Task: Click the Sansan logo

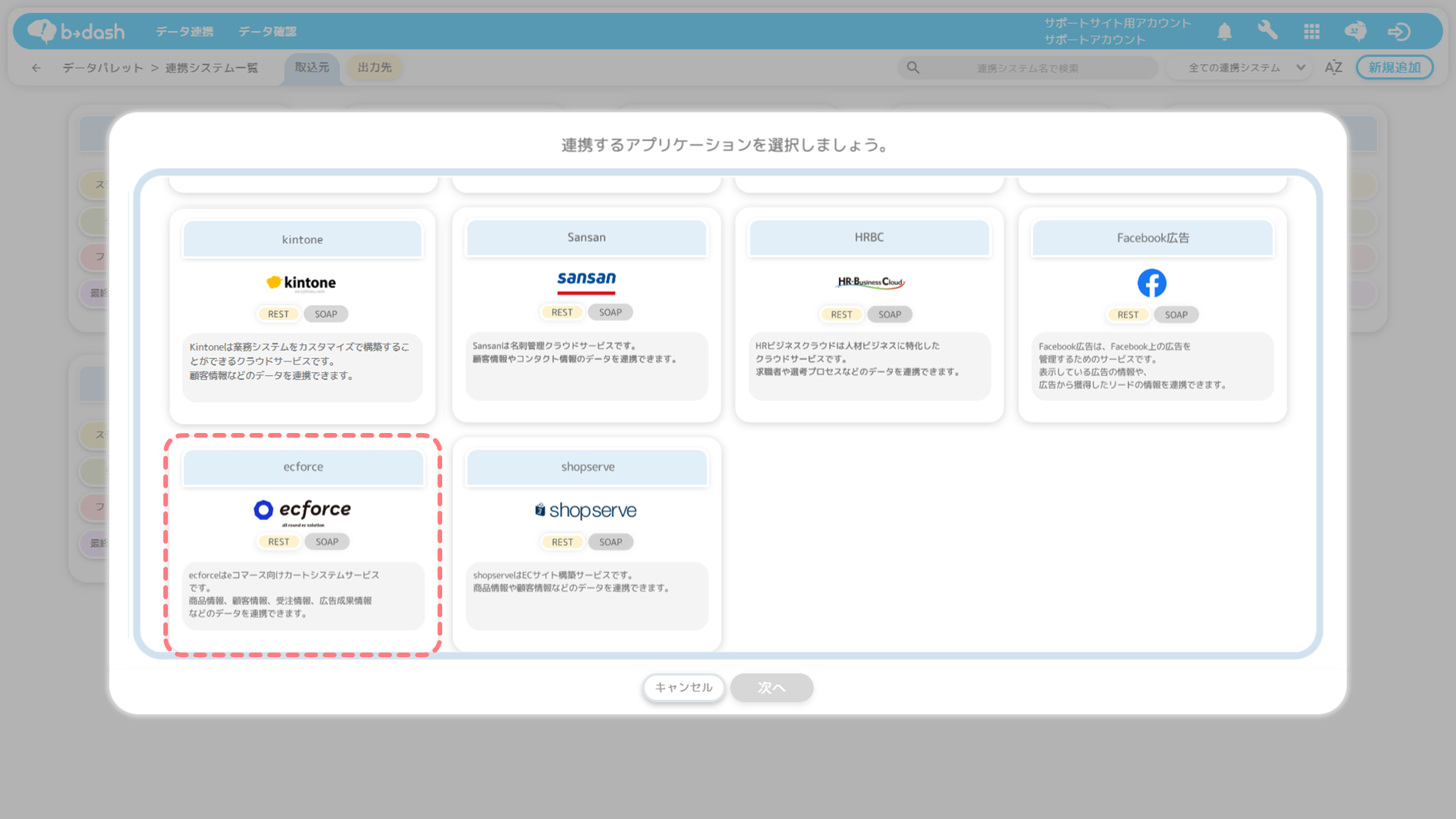Action: [x=586, y=282]
